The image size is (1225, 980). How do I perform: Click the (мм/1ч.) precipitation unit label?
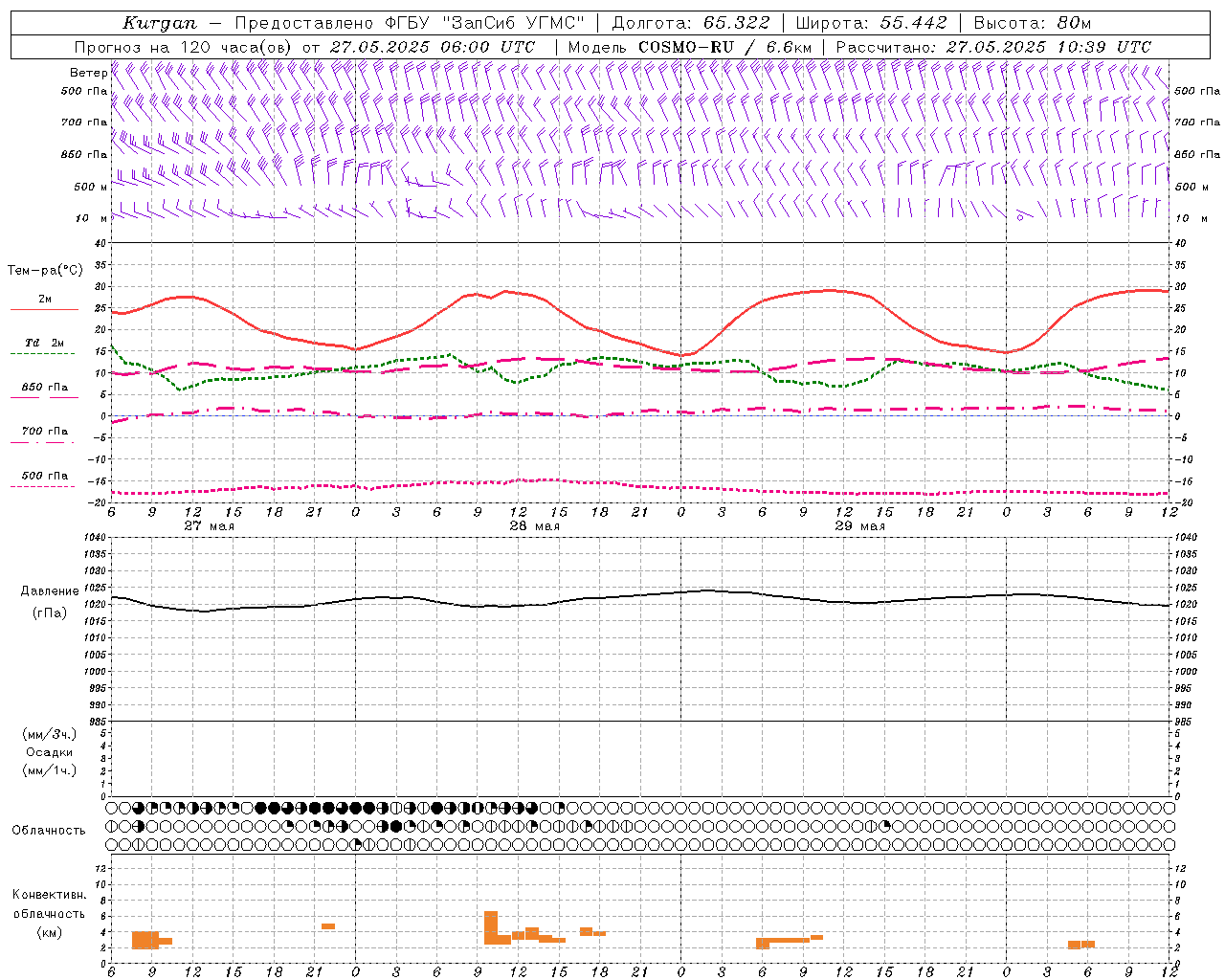click(50, 770)
